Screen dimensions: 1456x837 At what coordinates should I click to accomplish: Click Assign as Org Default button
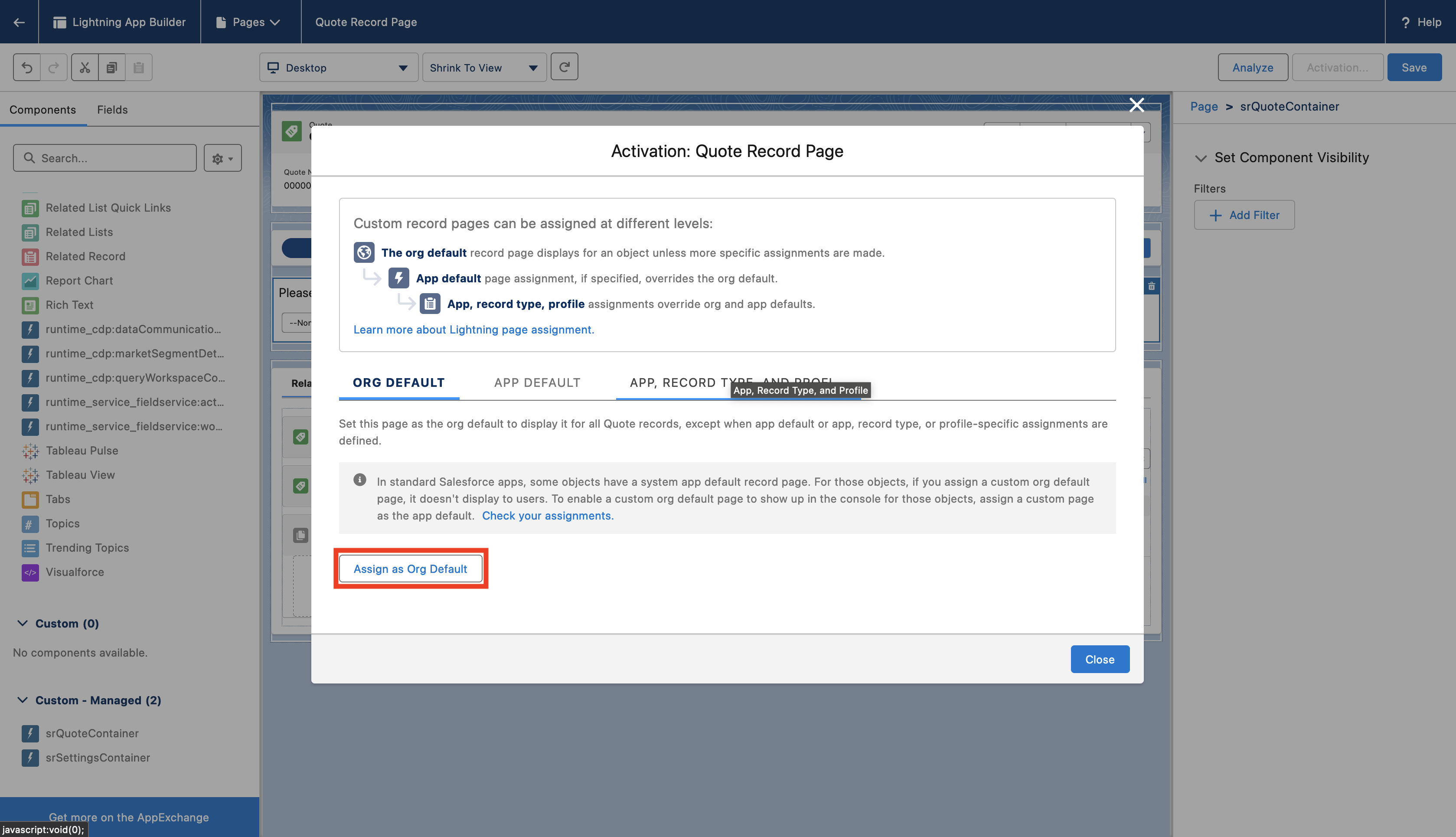pos(410,569)
